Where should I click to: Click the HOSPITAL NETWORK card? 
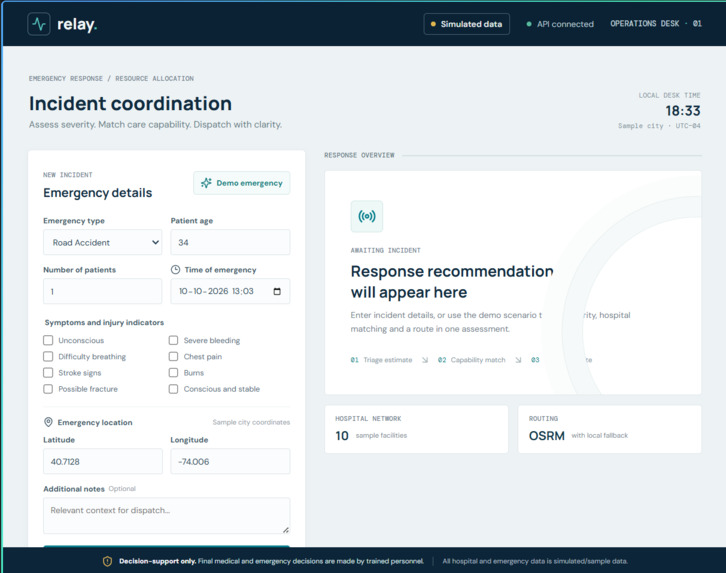[x=416, y=429]
